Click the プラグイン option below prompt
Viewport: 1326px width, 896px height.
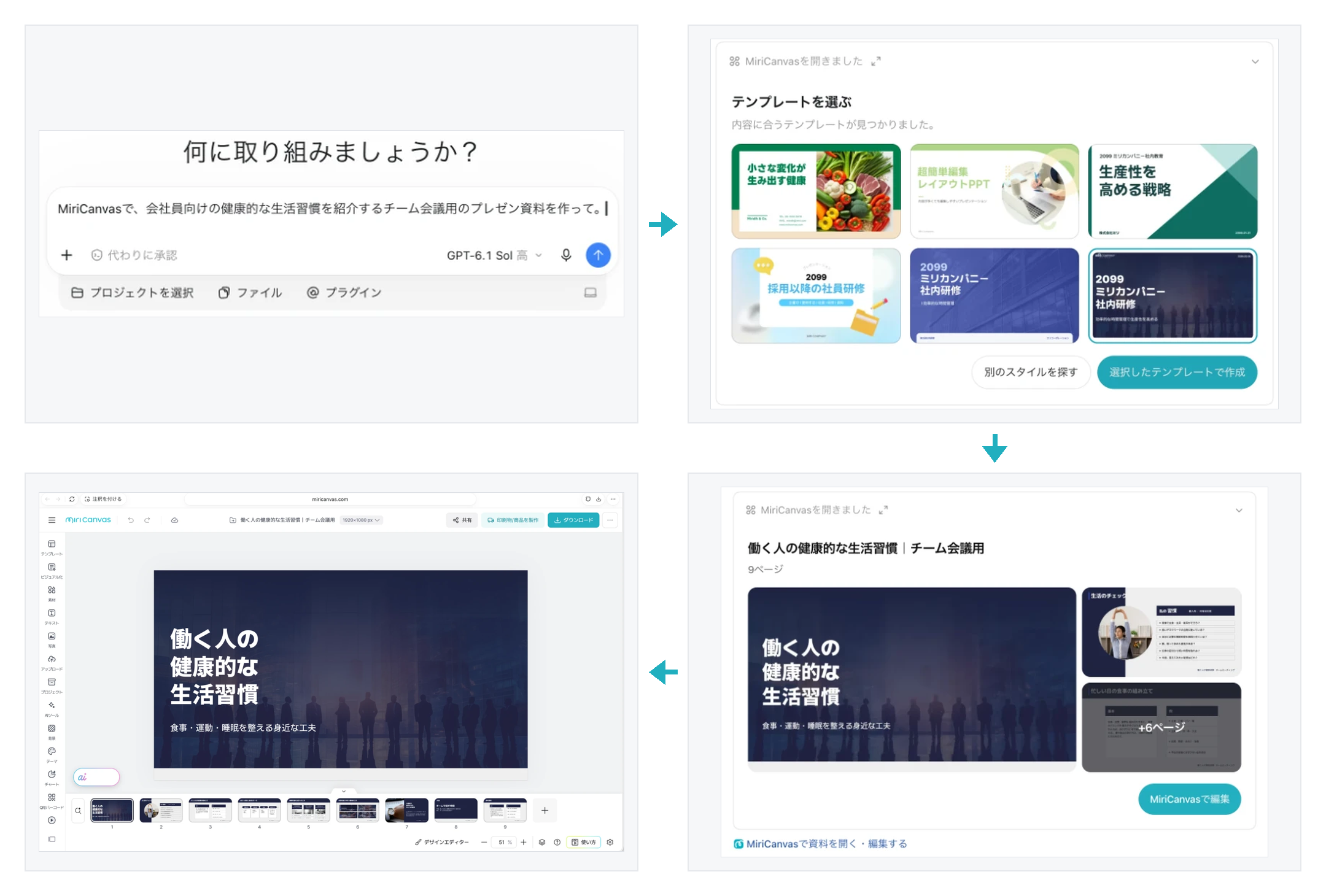(344, 293)
